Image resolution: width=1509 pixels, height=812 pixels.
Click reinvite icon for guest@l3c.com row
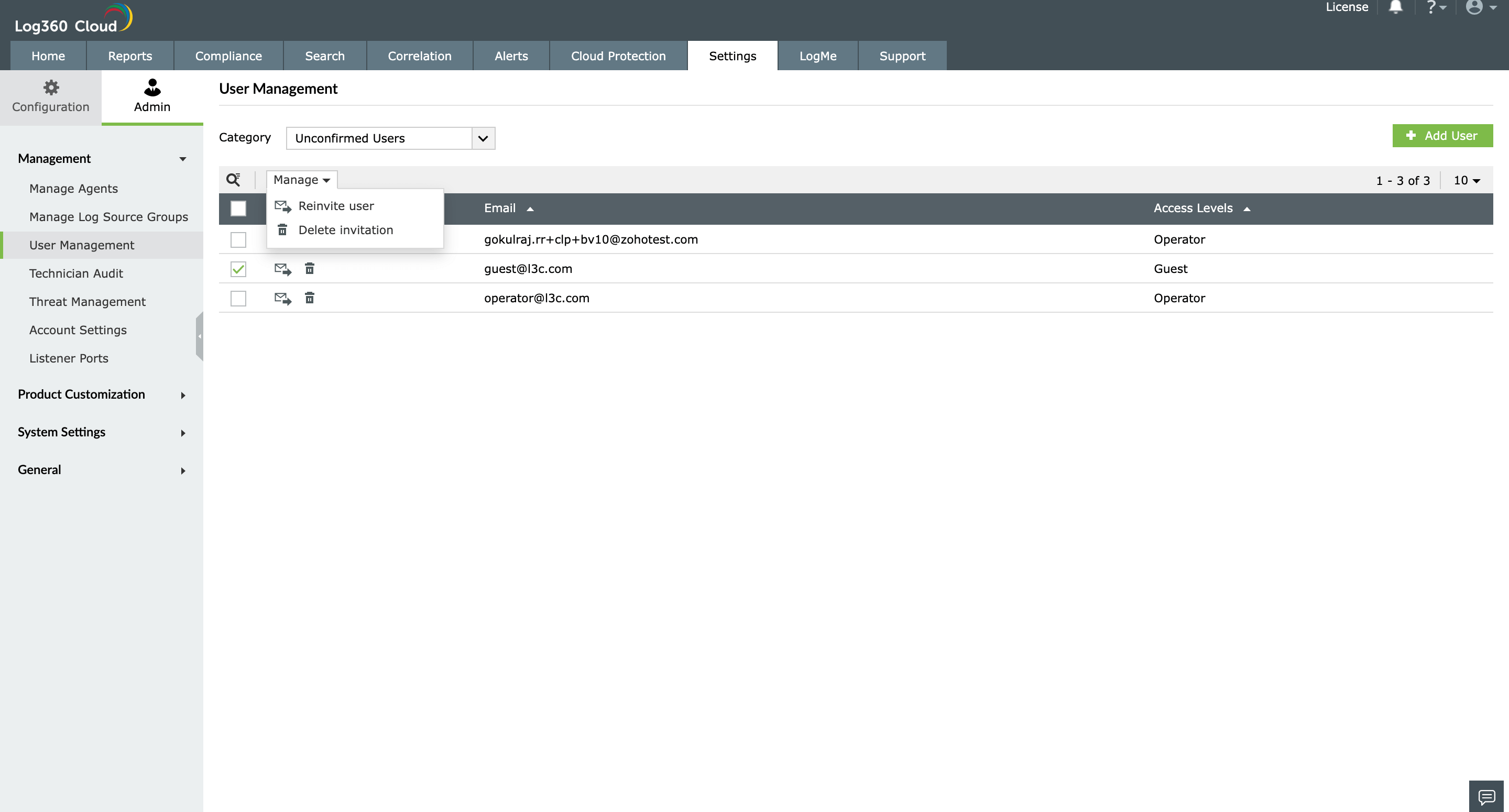(283, 269)
